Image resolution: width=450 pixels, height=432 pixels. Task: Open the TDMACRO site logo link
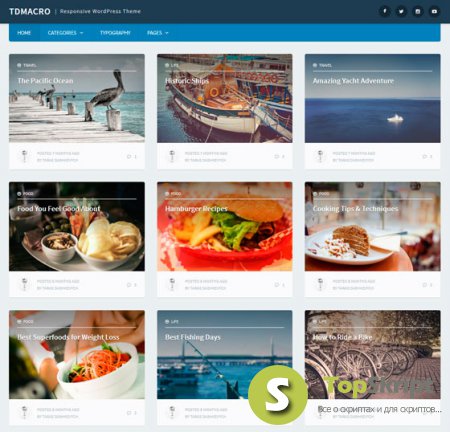30,11
